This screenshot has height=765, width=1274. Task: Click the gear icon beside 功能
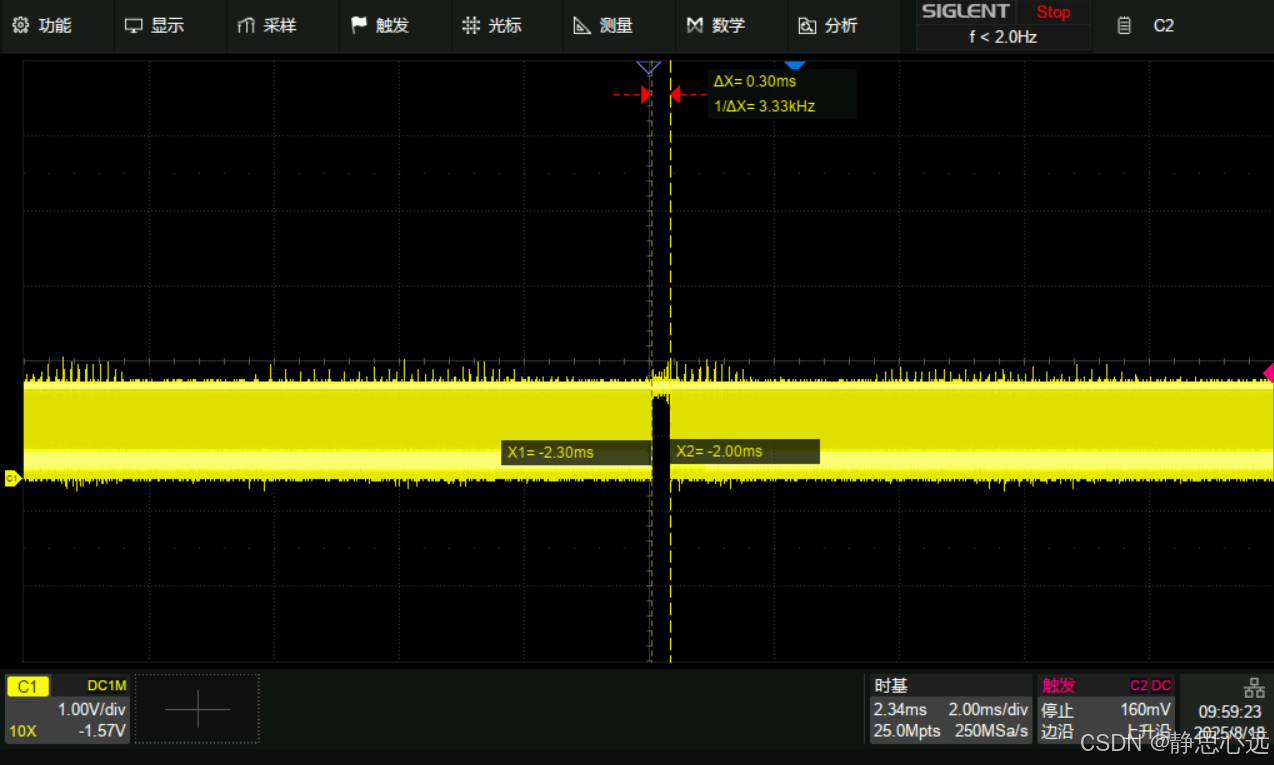20,26
